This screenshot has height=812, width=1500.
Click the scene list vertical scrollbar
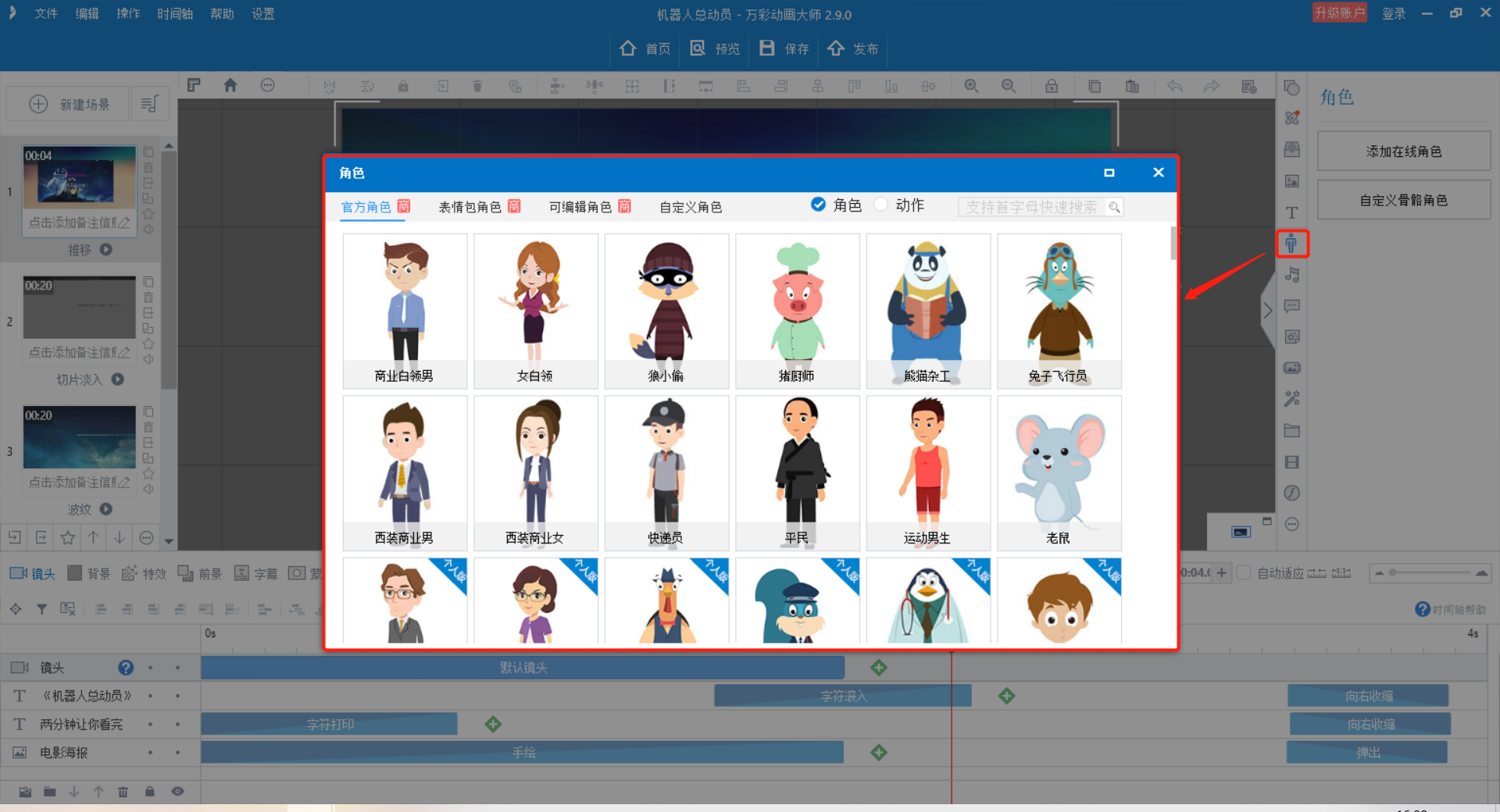pos(169,269)
